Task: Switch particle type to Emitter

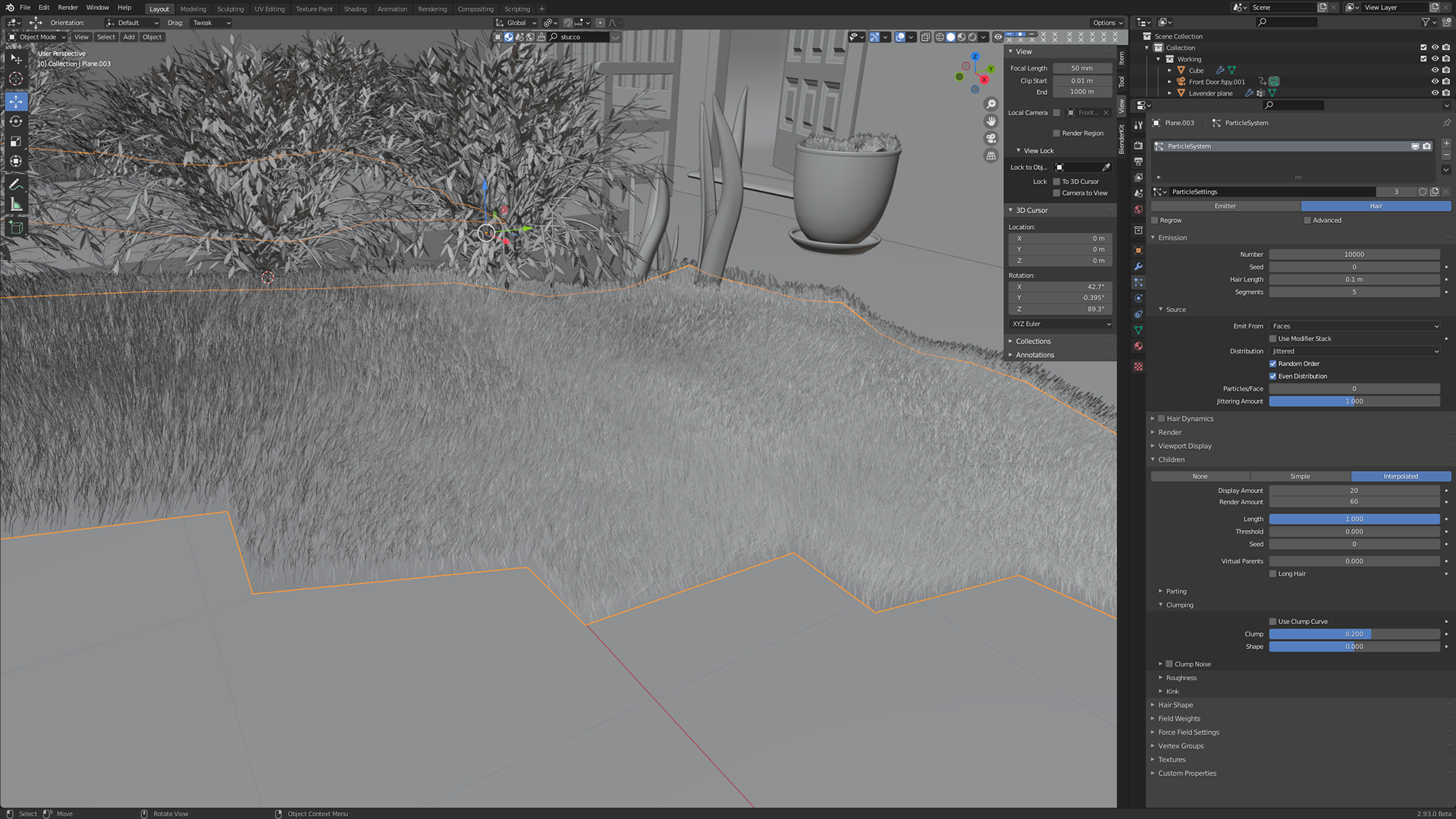Action: point(1225,206)
